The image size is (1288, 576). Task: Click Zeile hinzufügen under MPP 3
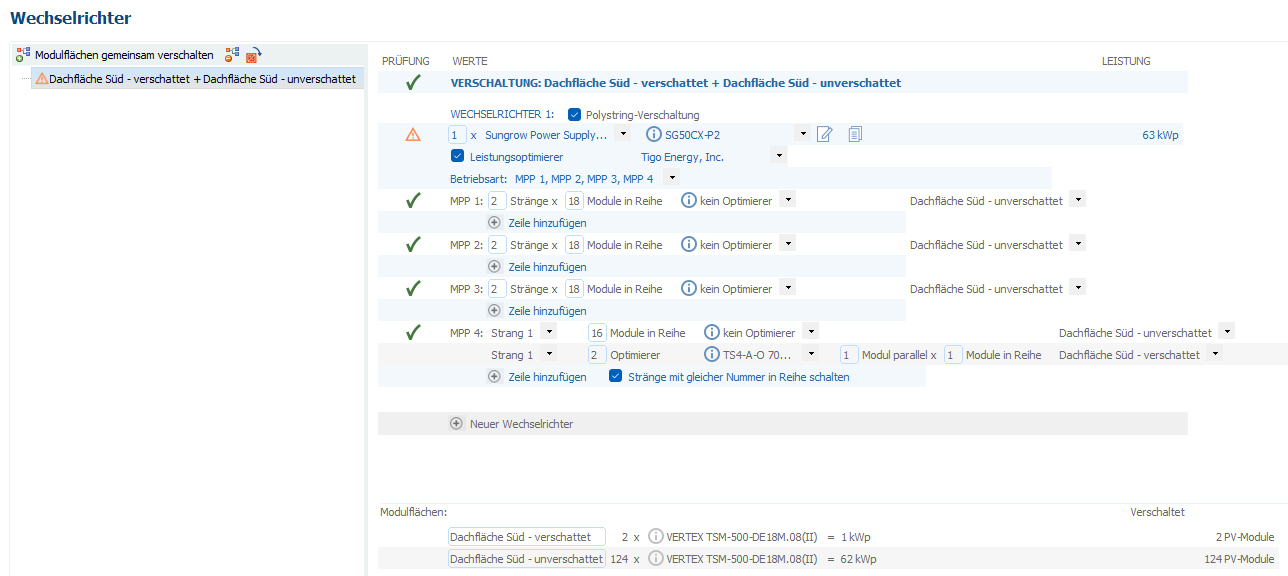(x=547, y=311)
